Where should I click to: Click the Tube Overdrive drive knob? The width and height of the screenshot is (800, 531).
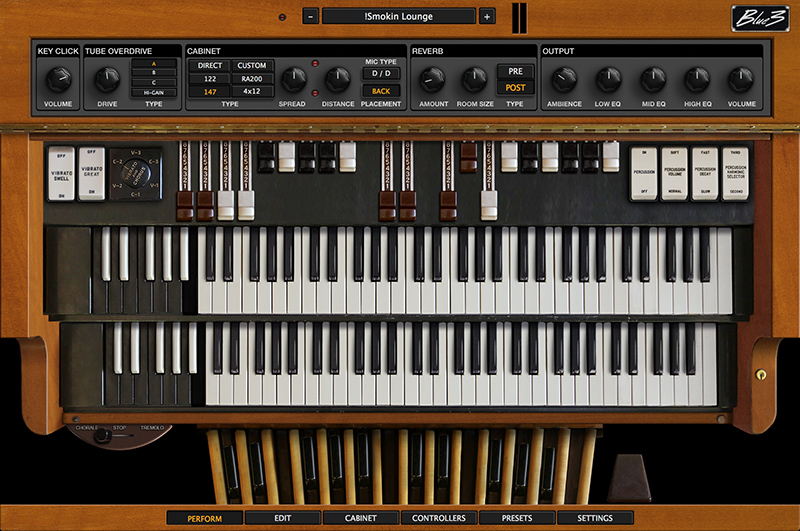tap(106, 79)
